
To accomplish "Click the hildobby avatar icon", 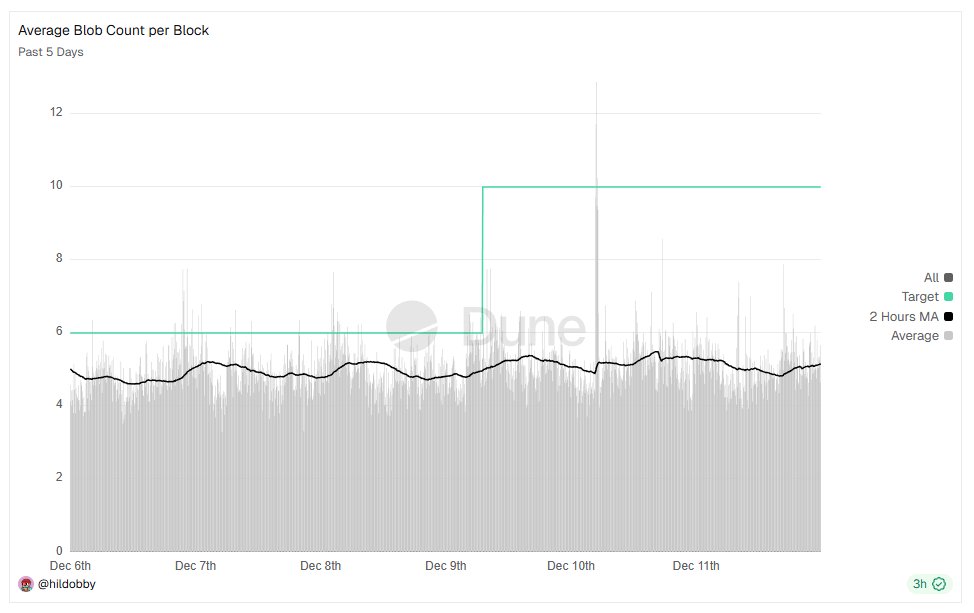I will (26, 583).
